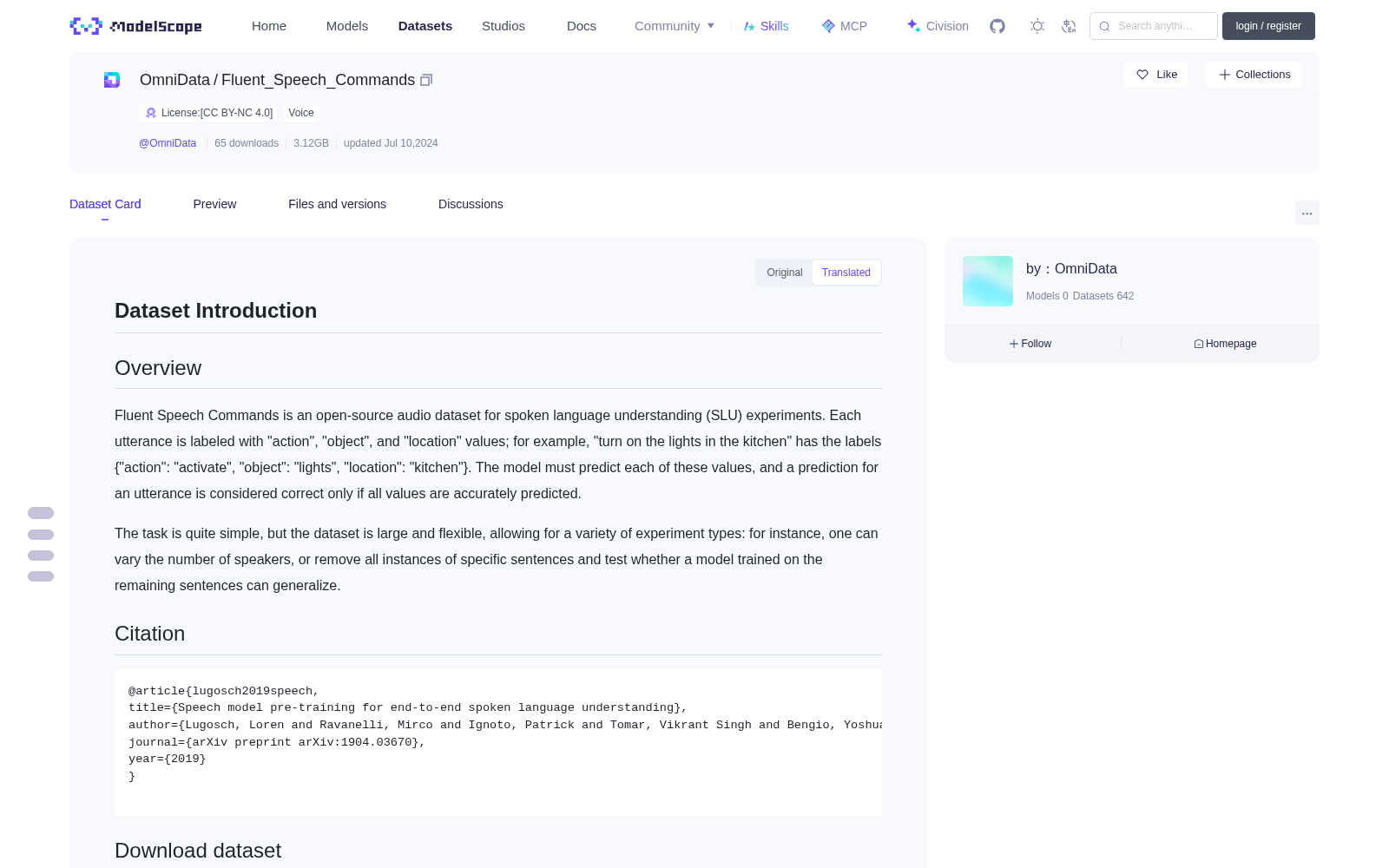This screenshot has width=1389, height=868.
Task: Navigate to Home in the navbar
Action: (269, 26)
